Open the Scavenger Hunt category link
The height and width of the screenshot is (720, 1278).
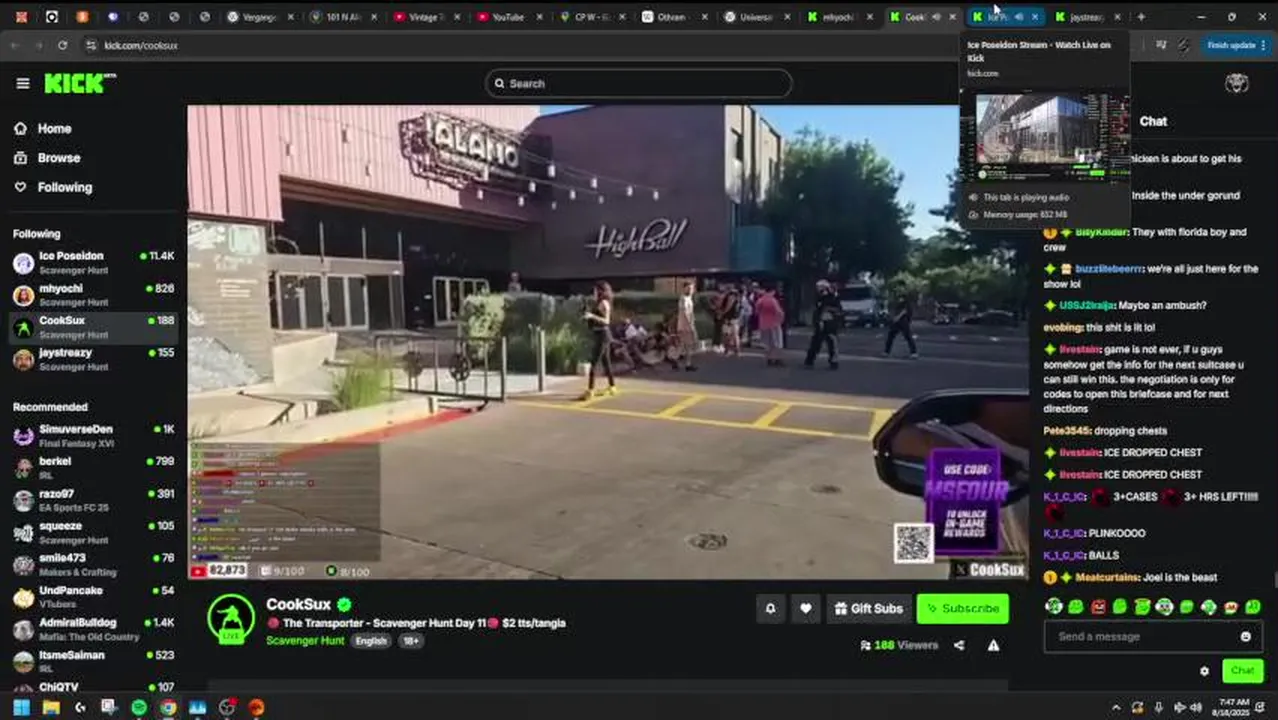pyautogui.click(x=305, y=640)
